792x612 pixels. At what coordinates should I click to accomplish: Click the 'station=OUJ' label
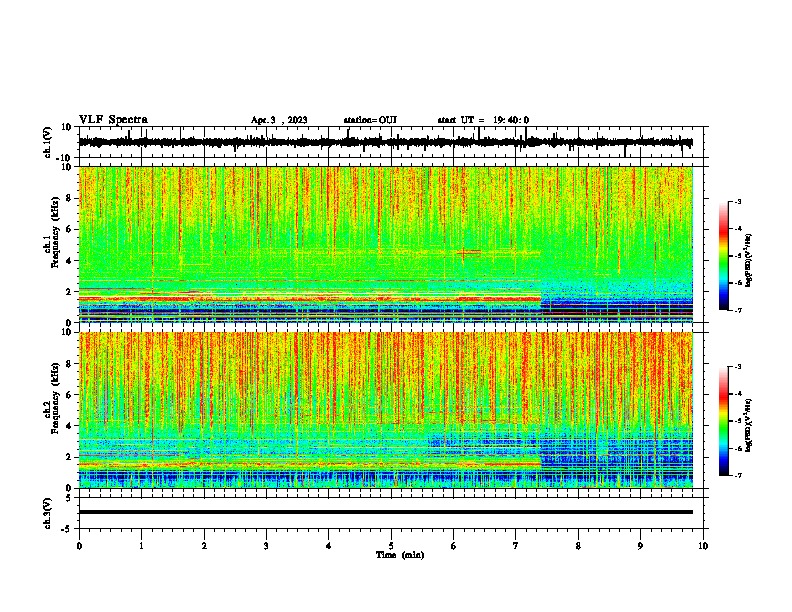(370, 120)
